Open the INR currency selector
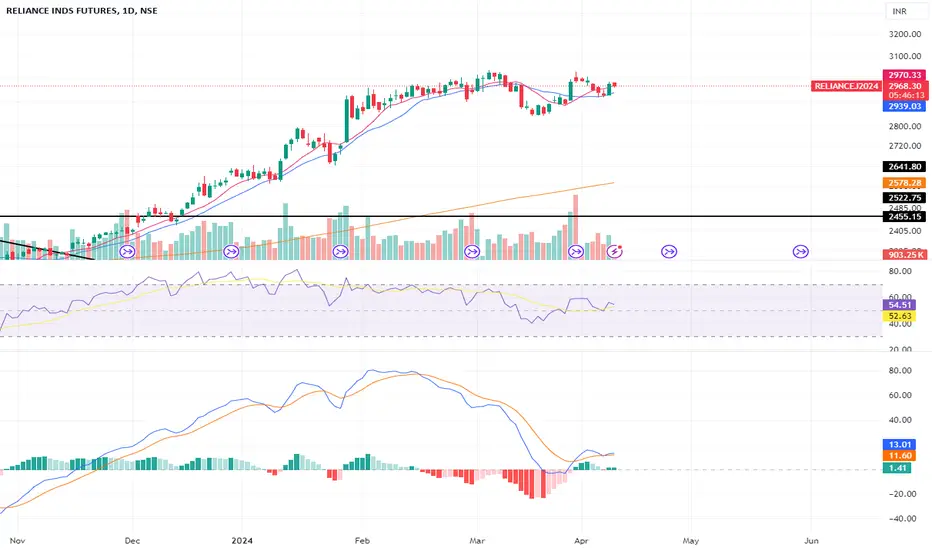 [x=905, y=11]
